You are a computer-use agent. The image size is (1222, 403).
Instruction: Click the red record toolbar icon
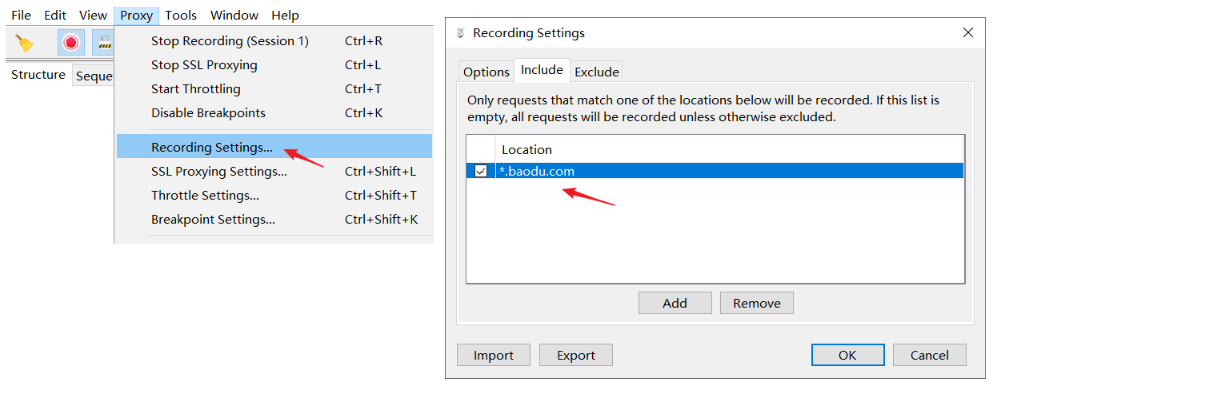pyautogui.click(x=70, y=42)
